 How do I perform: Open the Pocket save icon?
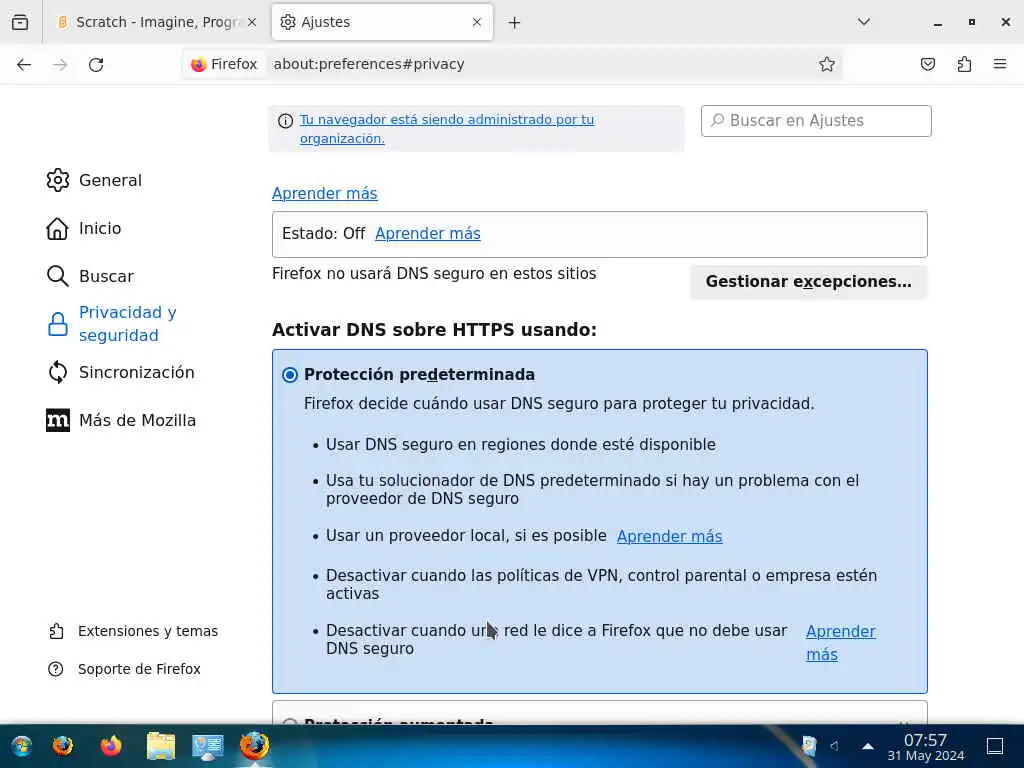pos(928,64)
